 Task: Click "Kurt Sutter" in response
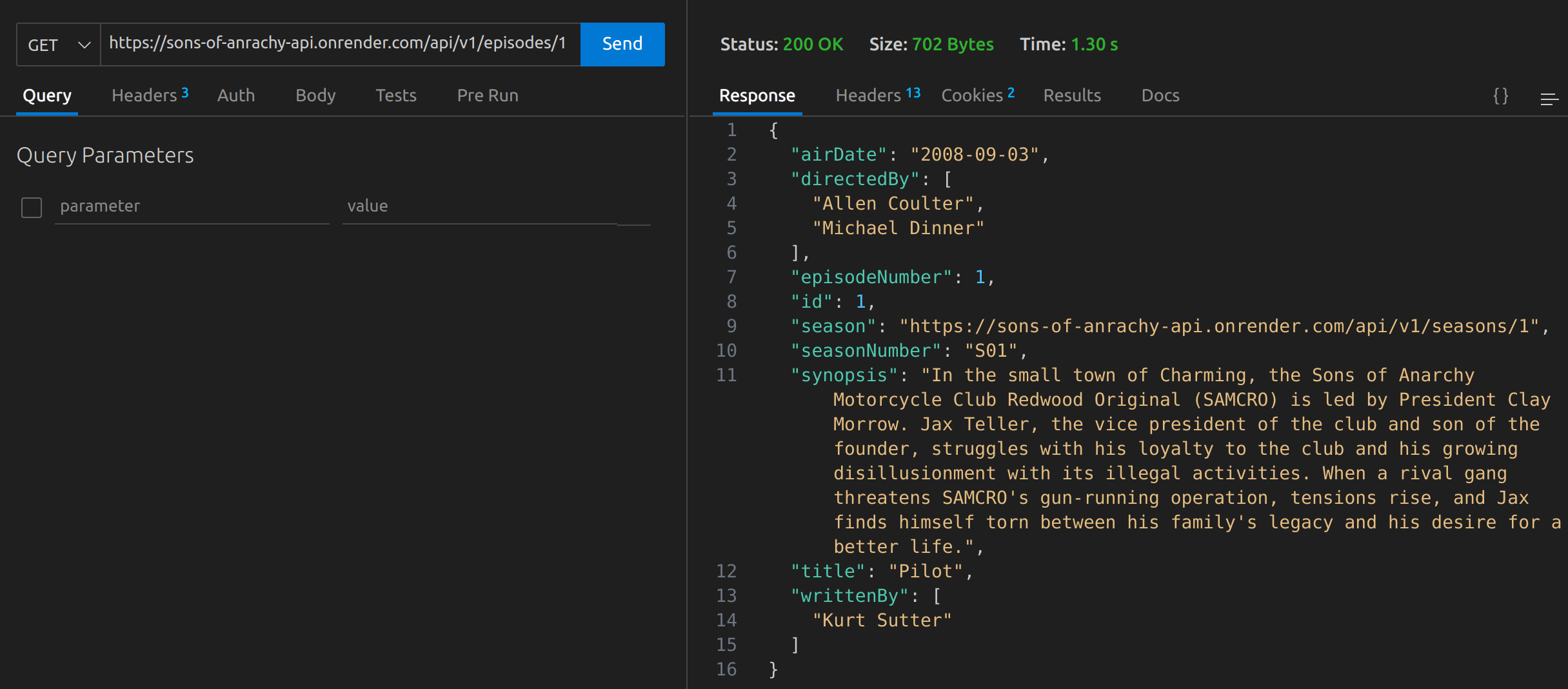click(882, 621)
